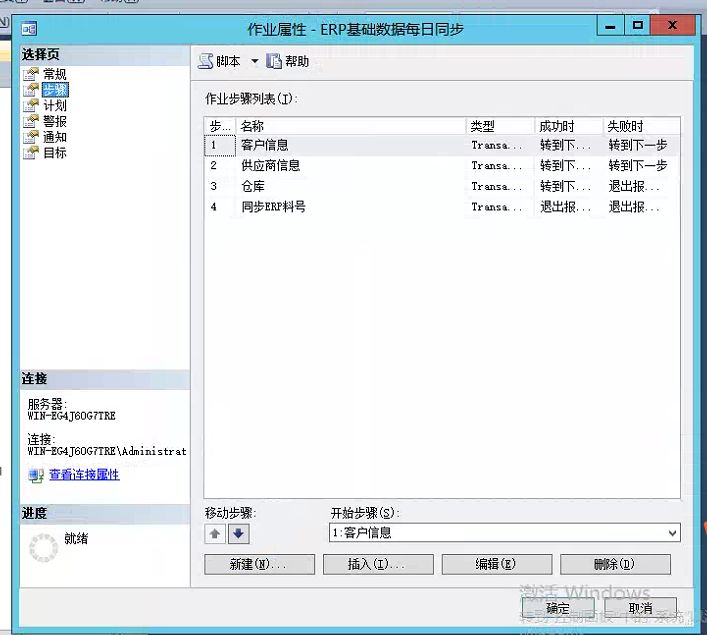Select the 常规 page

[54, 74]
